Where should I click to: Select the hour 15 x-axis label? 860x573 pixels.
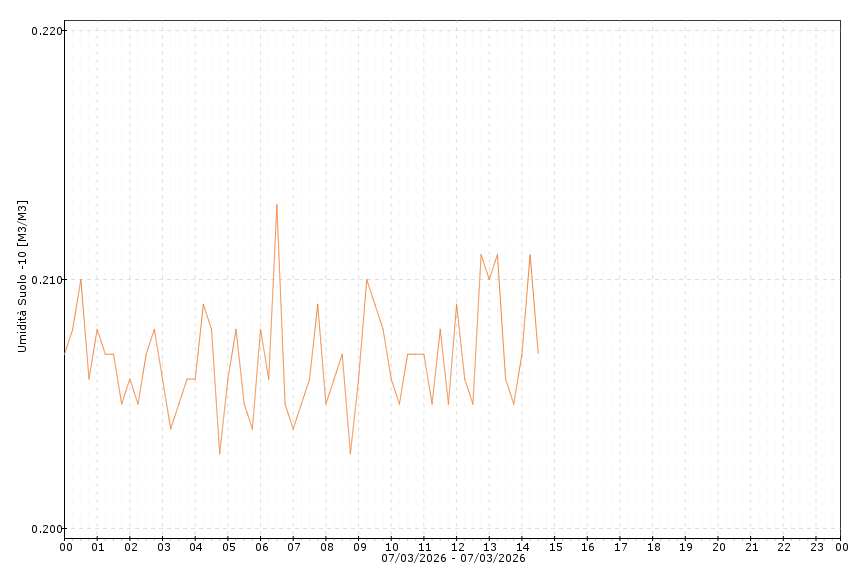point(555,547)
